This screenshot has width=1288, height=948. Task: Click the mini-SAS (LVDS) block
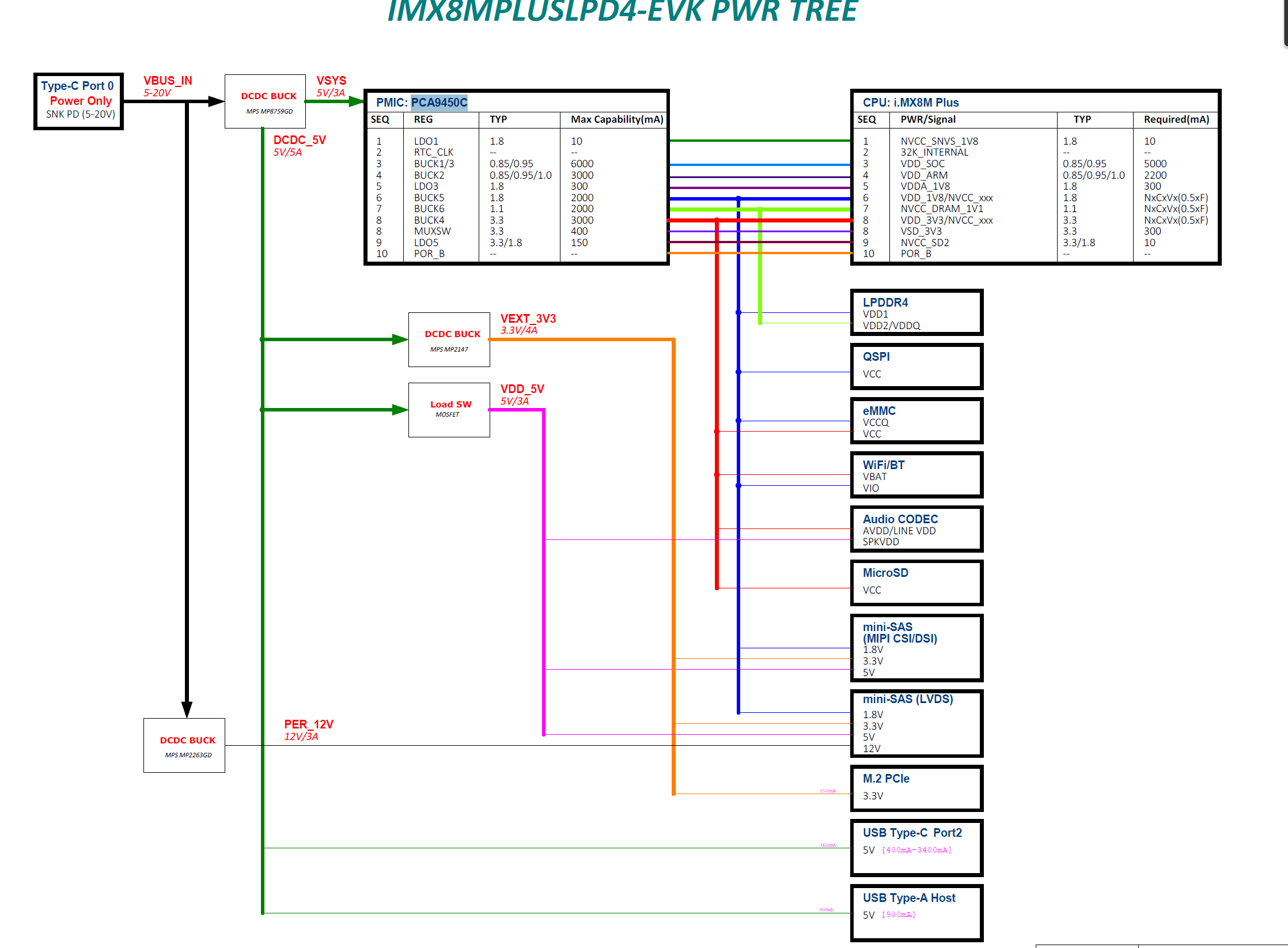pyautogui.click(x=916, y=723)
